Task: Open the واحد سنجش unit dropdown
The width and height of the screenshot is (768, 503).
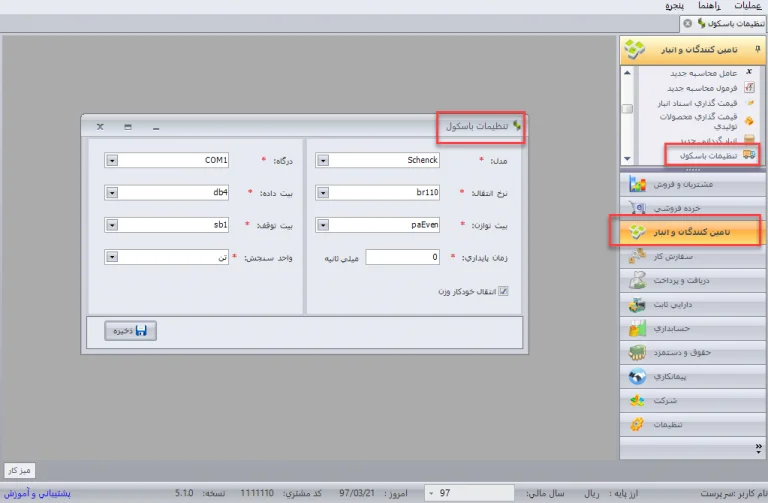Action: pos(111,257)
